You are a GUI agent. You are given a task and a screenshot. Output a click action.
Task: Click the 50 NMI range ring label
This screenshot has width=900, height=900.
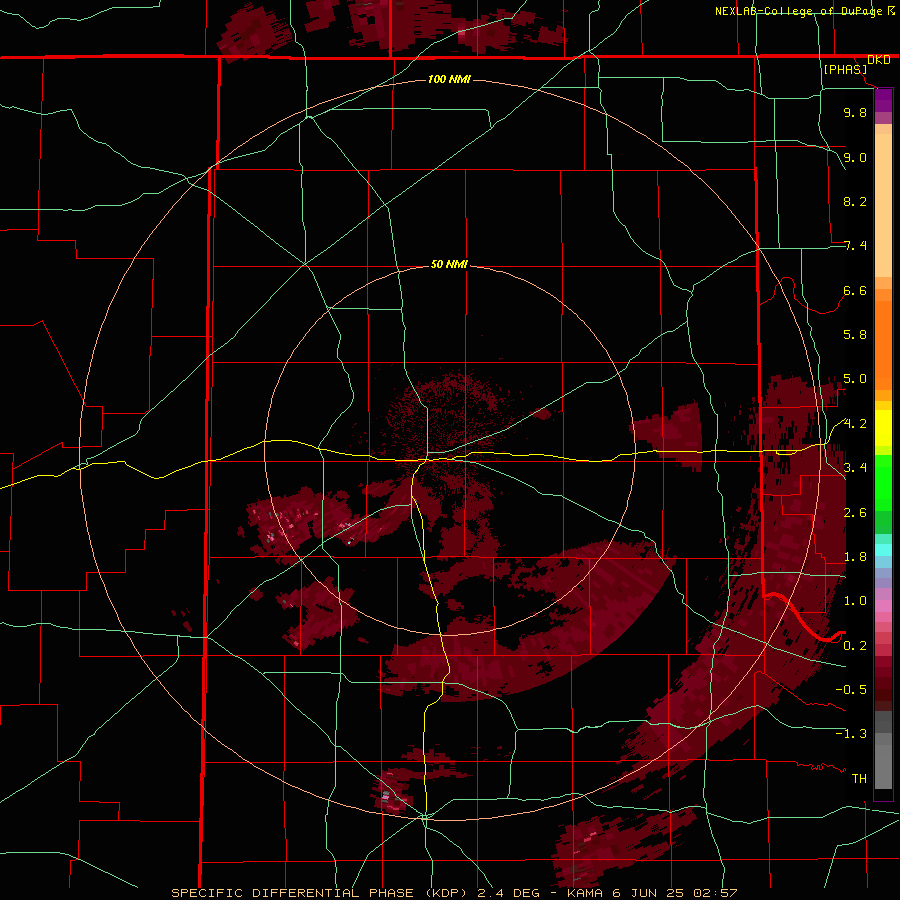point(449,264)
